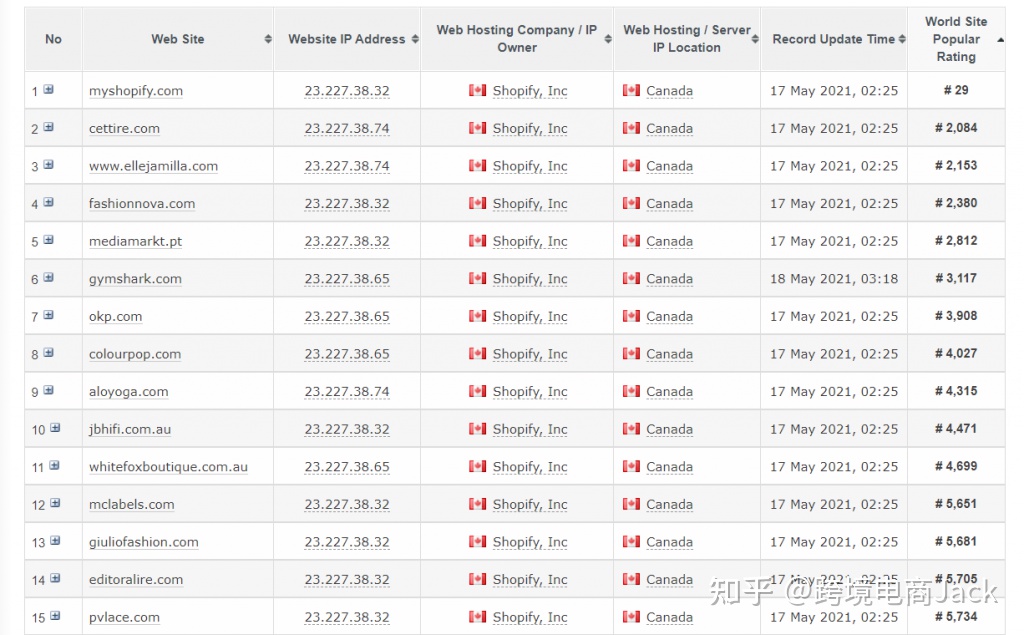Click Shopify, Inc host for colourpop.com
This screenshot has height=635, width=1024.
530,354
